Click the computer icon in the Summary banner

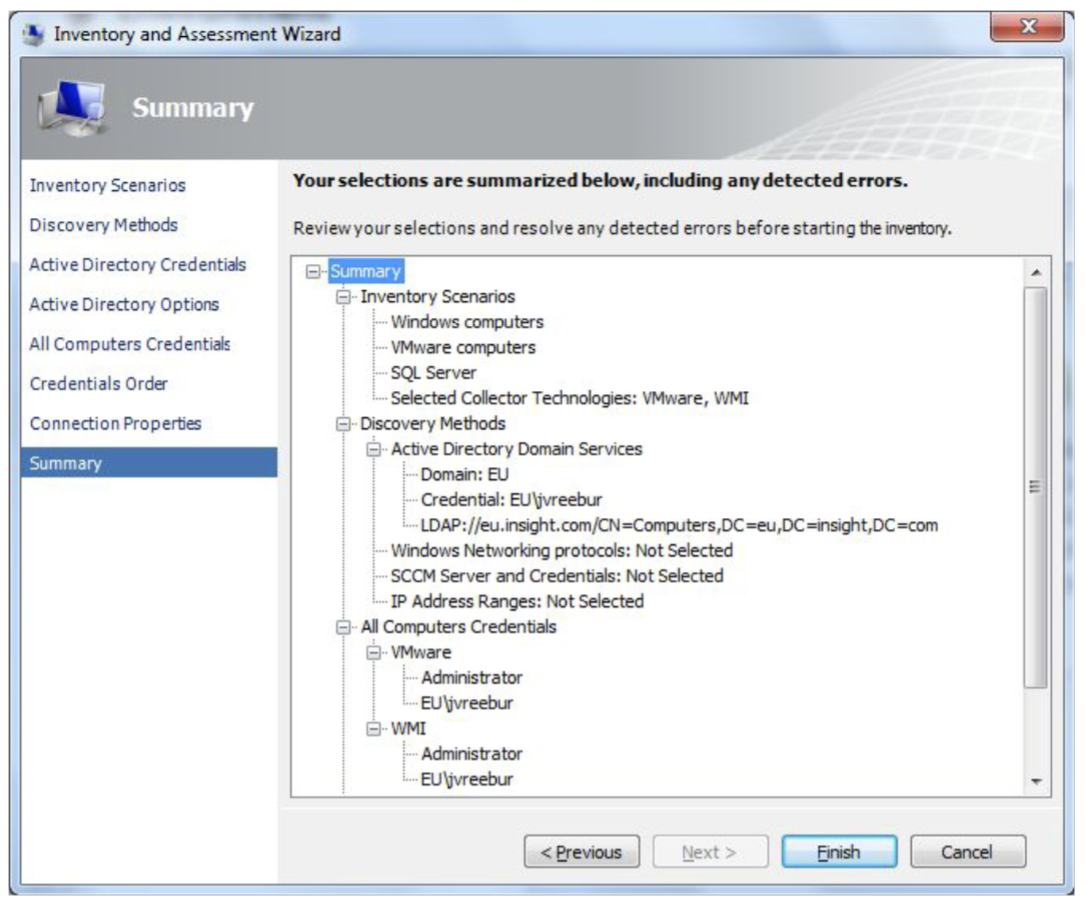click(x=73, y=107)
